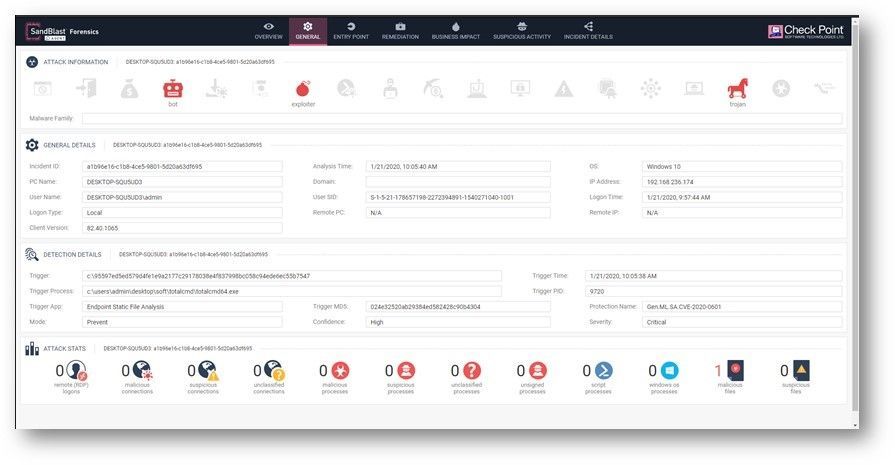Click the SandBlast Forensics logo

coord(62,32)
